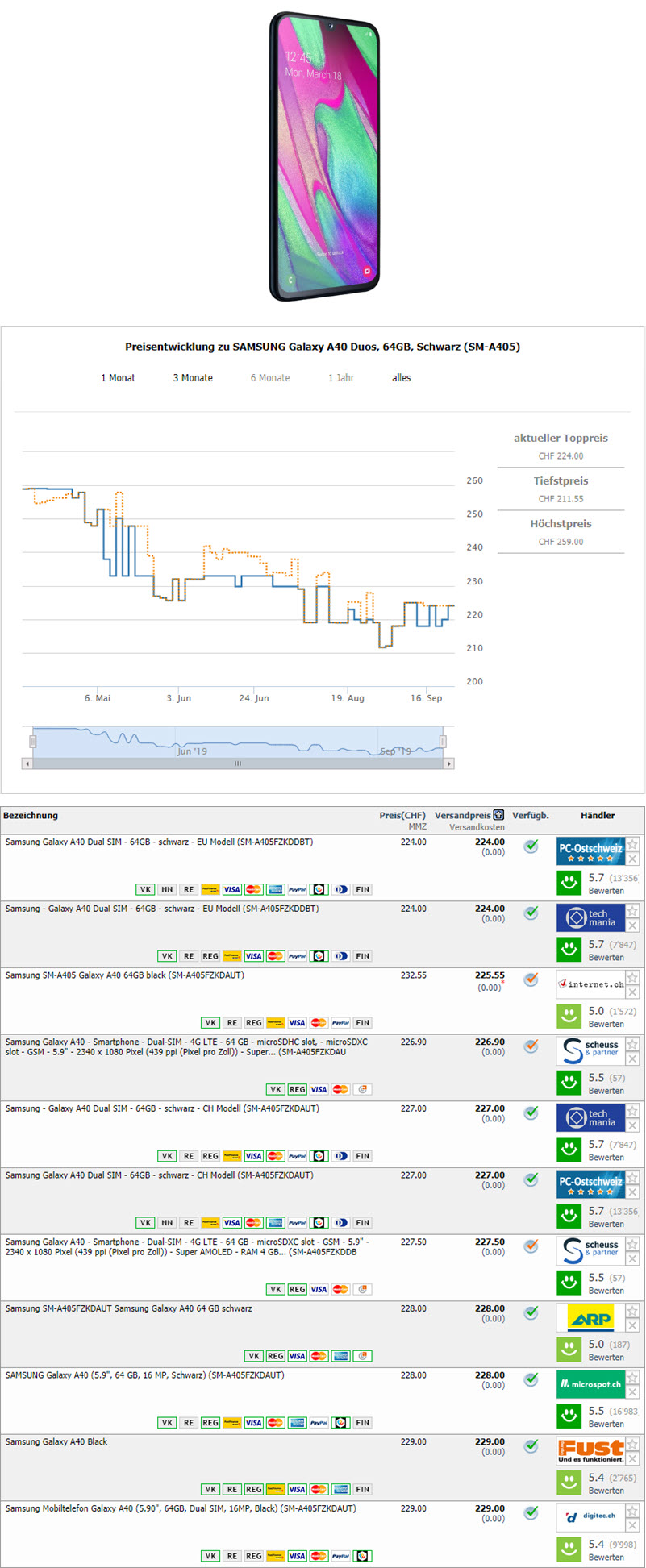Click the chart scrollbar left arrow
This screenshot has width=646, height=1568.
pyautogui.click(x=27, y=763)
